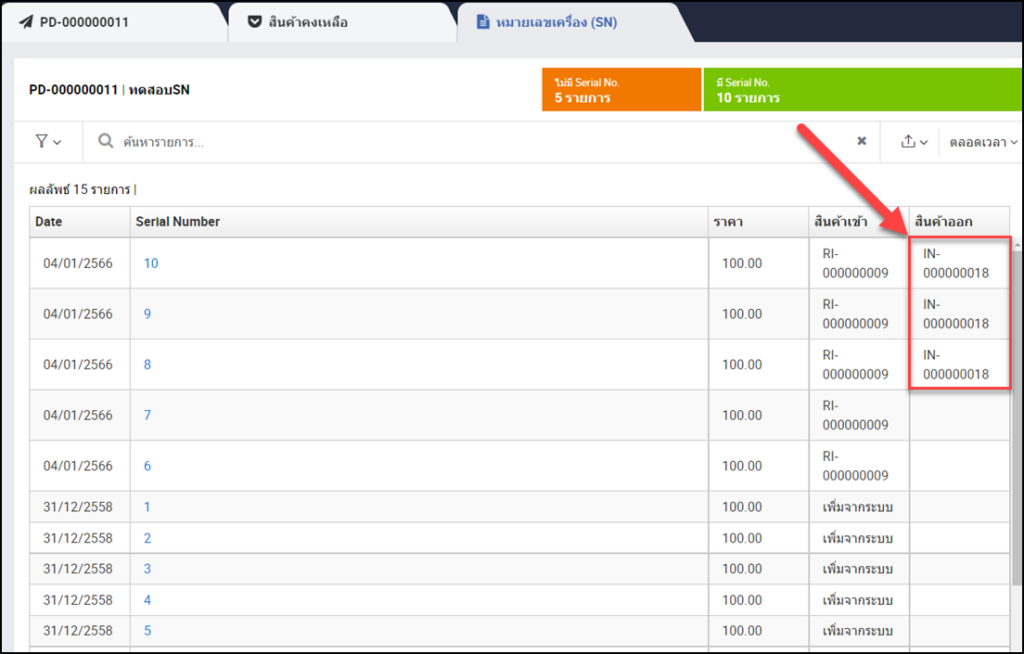Type in the ค้นหารายการ search field
The width and height of the screenshot is (1024, 654).
[x=480, y=142]
